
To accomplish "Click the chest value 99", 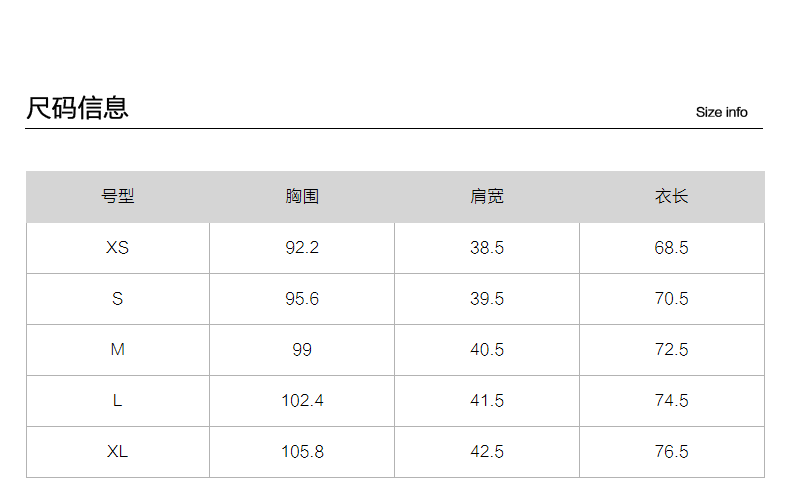I will click(302, 350).
